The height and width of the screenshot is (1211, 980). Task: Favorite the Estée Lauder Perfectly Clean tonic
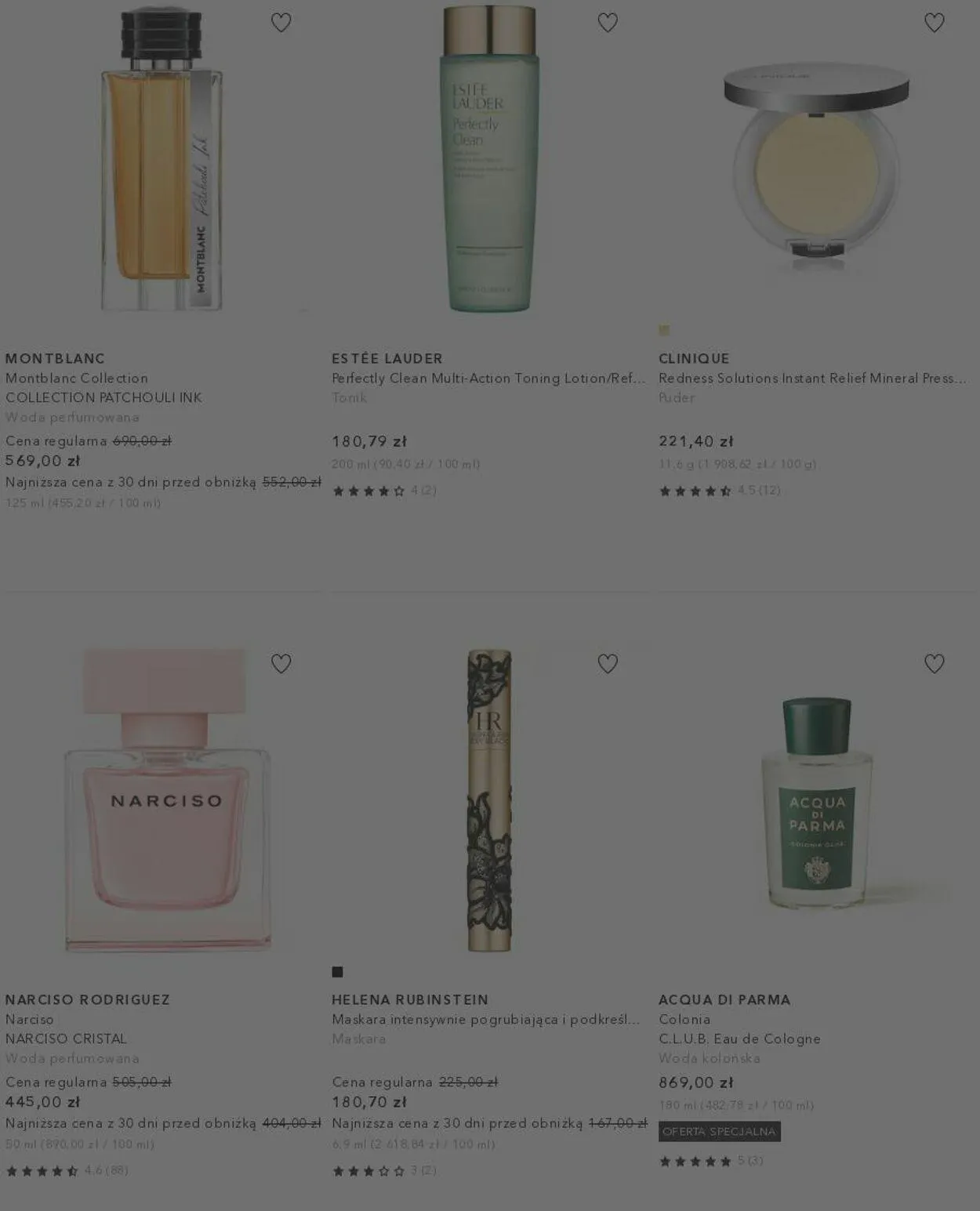(608, 23)
